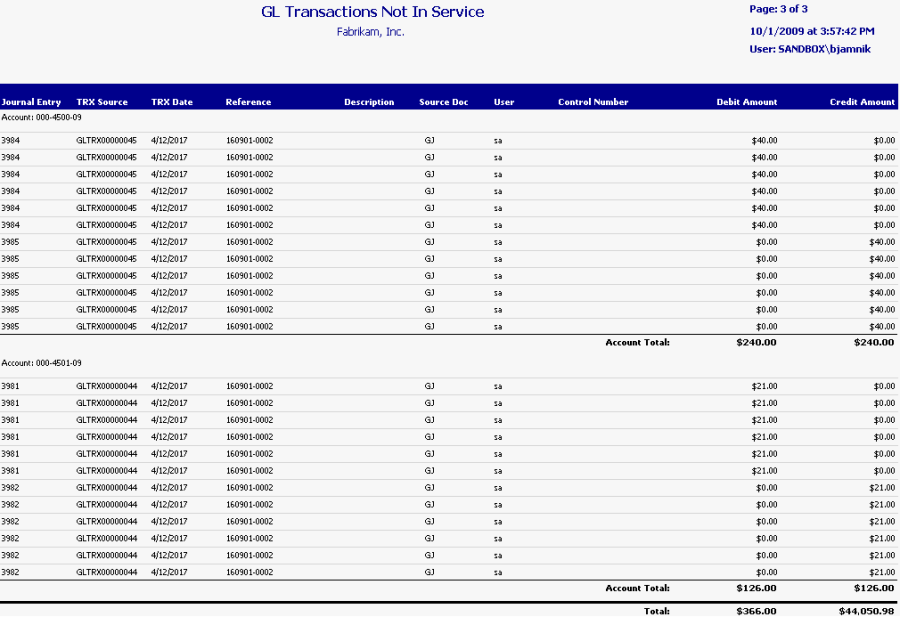Click the Journal Entry column header

31,102
